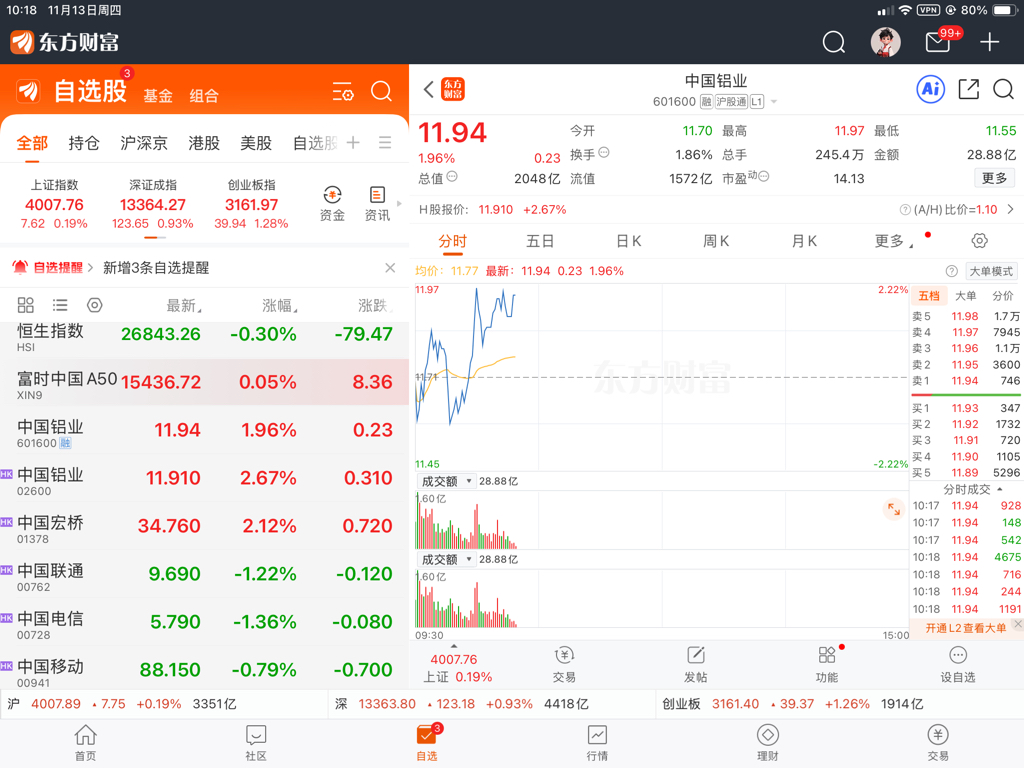Open help icon beside 大单模式
Viewport: 1024px width, 768px height.
coord(952,272)
